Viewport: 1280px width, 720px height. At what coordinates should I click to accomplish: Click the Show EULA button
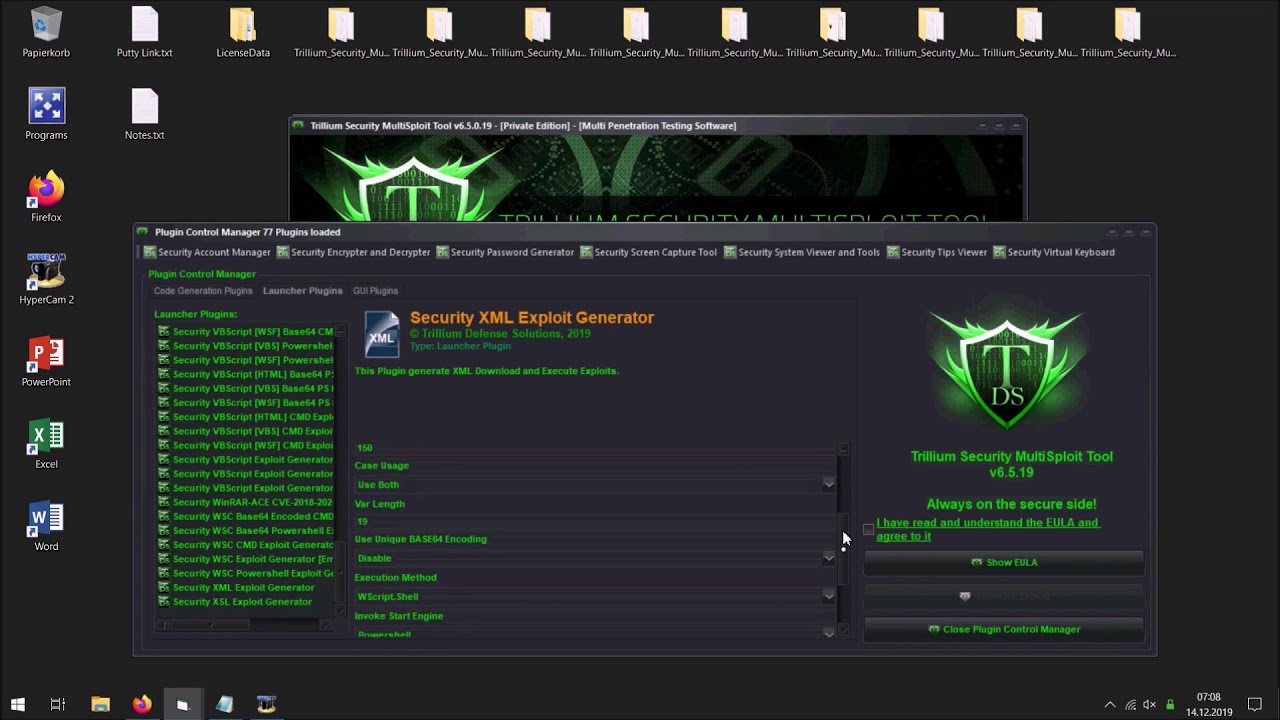click(x=1003, y=562)
